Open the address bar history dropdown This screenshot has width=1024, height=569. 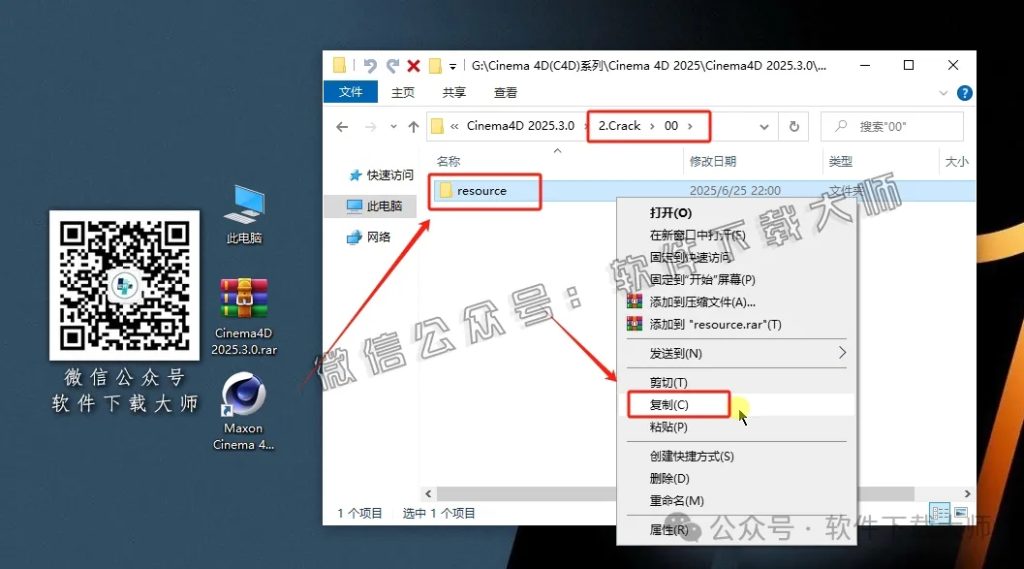pos(763,127)
